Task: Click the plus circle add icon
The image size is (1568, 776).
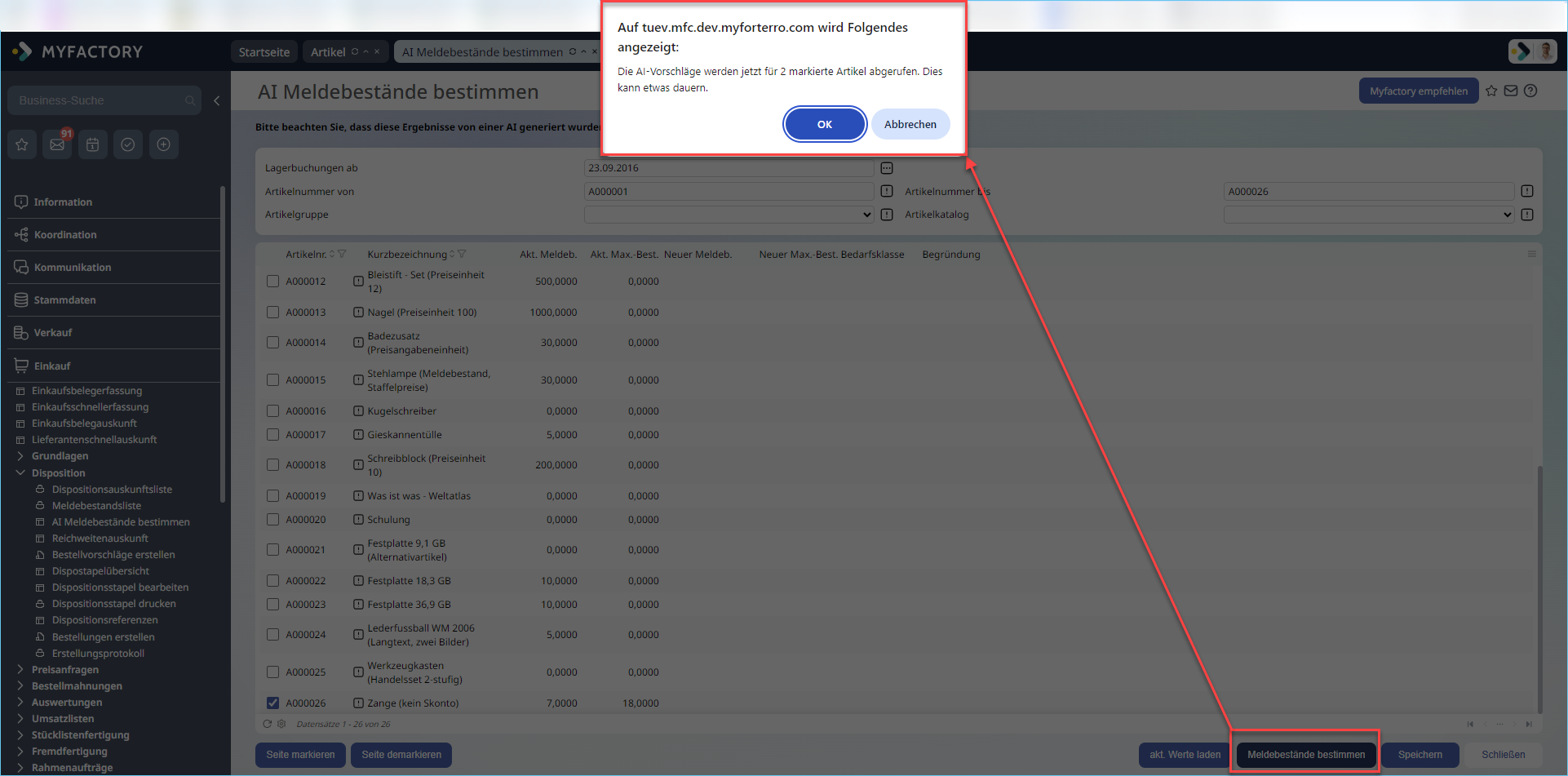Action: (164, 144)
